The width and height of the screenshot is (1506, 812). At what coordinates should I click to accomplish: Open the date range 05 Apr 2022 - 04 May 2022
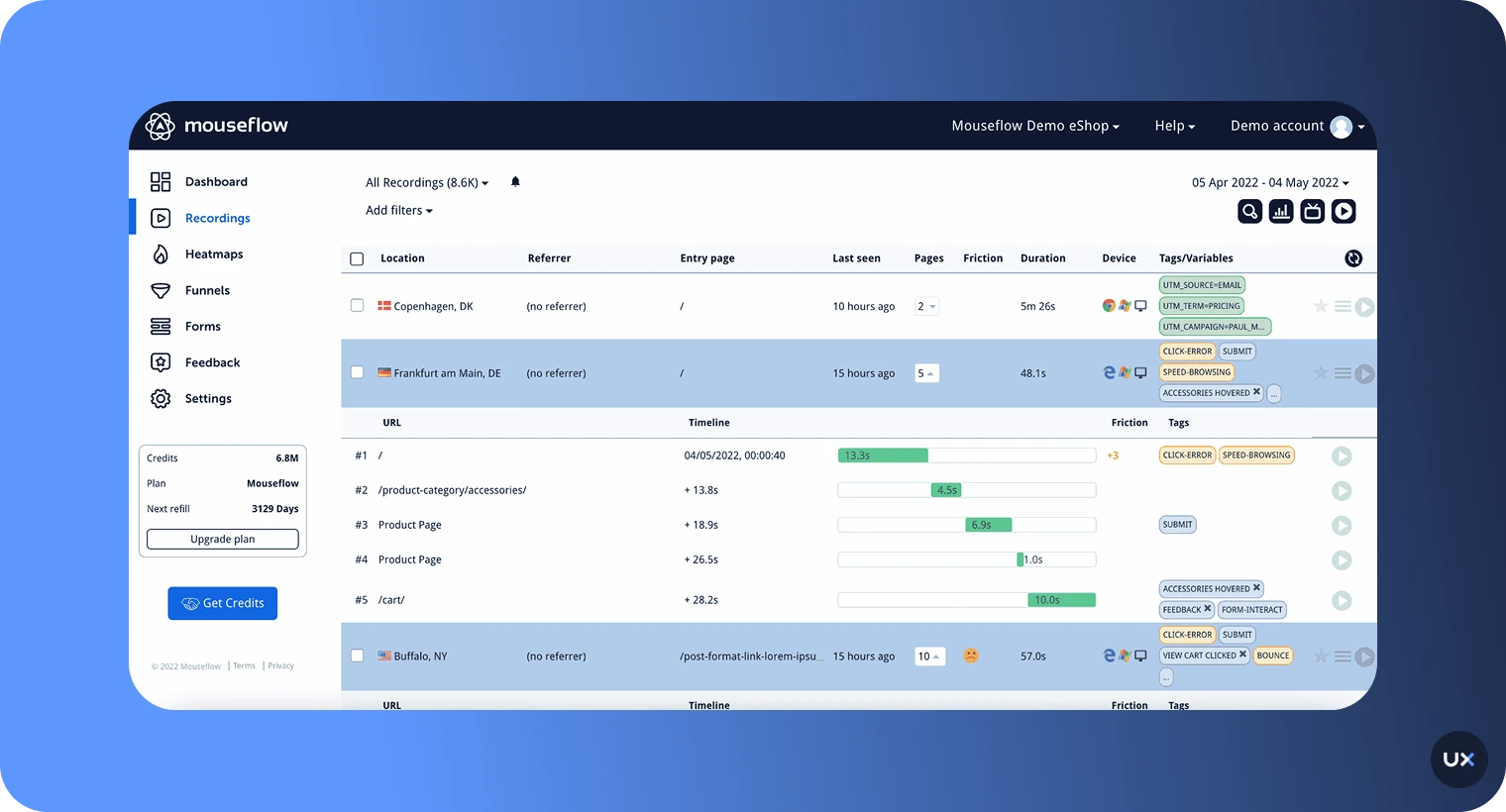click(1270, 182)
